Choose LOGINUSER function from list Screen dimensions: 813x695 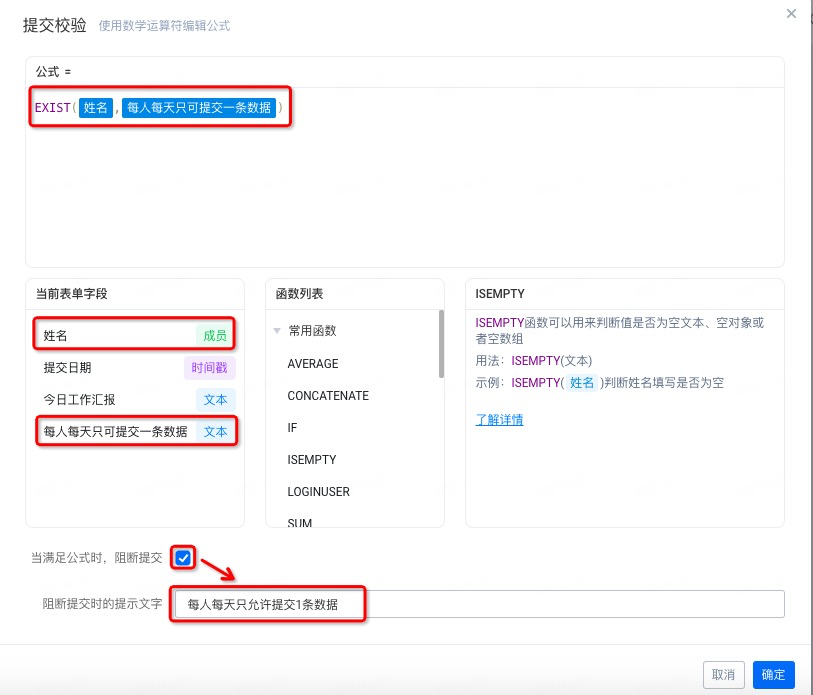pos(318,492)
